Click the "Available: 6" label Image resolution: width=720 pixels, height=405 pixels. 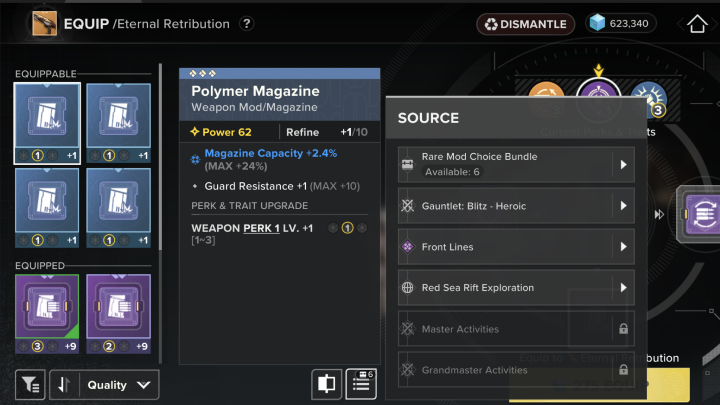452,172
